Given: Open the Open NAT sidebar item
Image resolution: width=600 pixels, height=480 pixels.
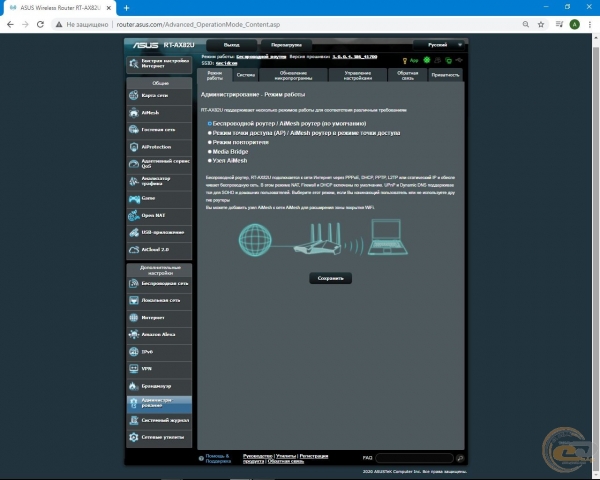Looking at the screenshot, I should (x=159, y=216).
